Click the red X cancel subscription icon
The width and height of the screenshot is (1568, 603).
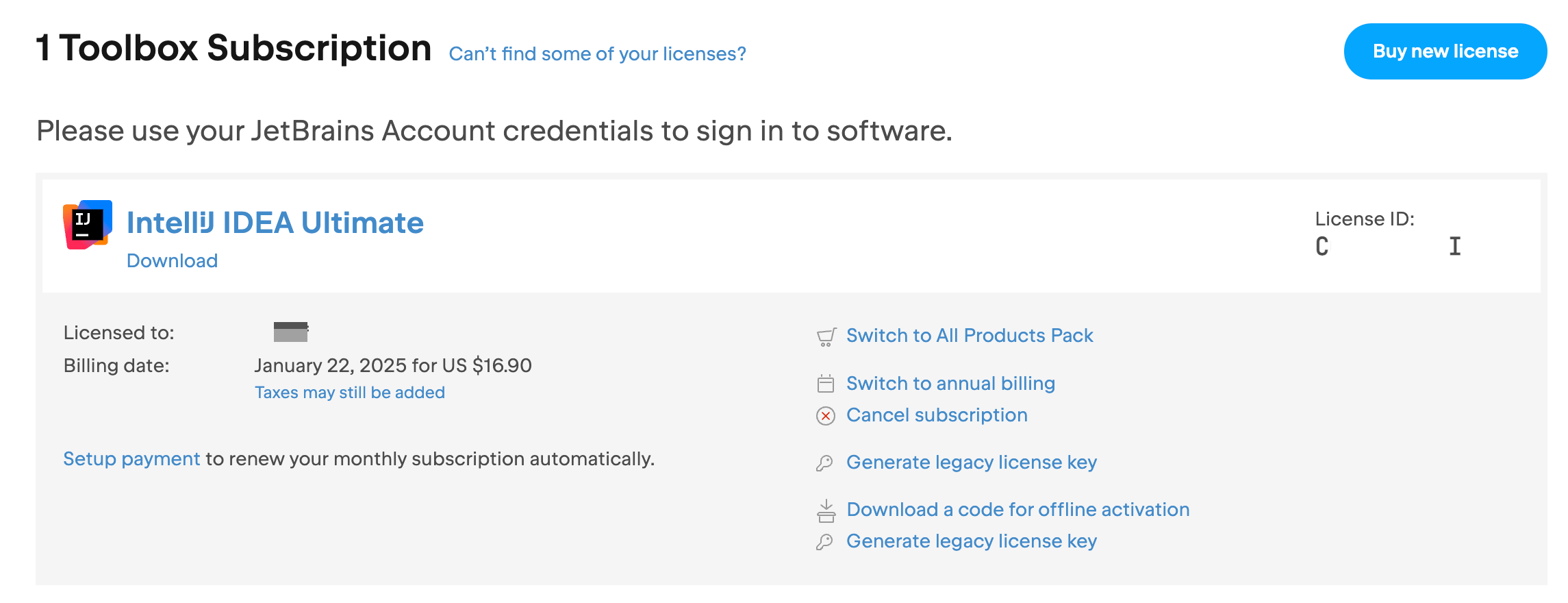point(826,416)
